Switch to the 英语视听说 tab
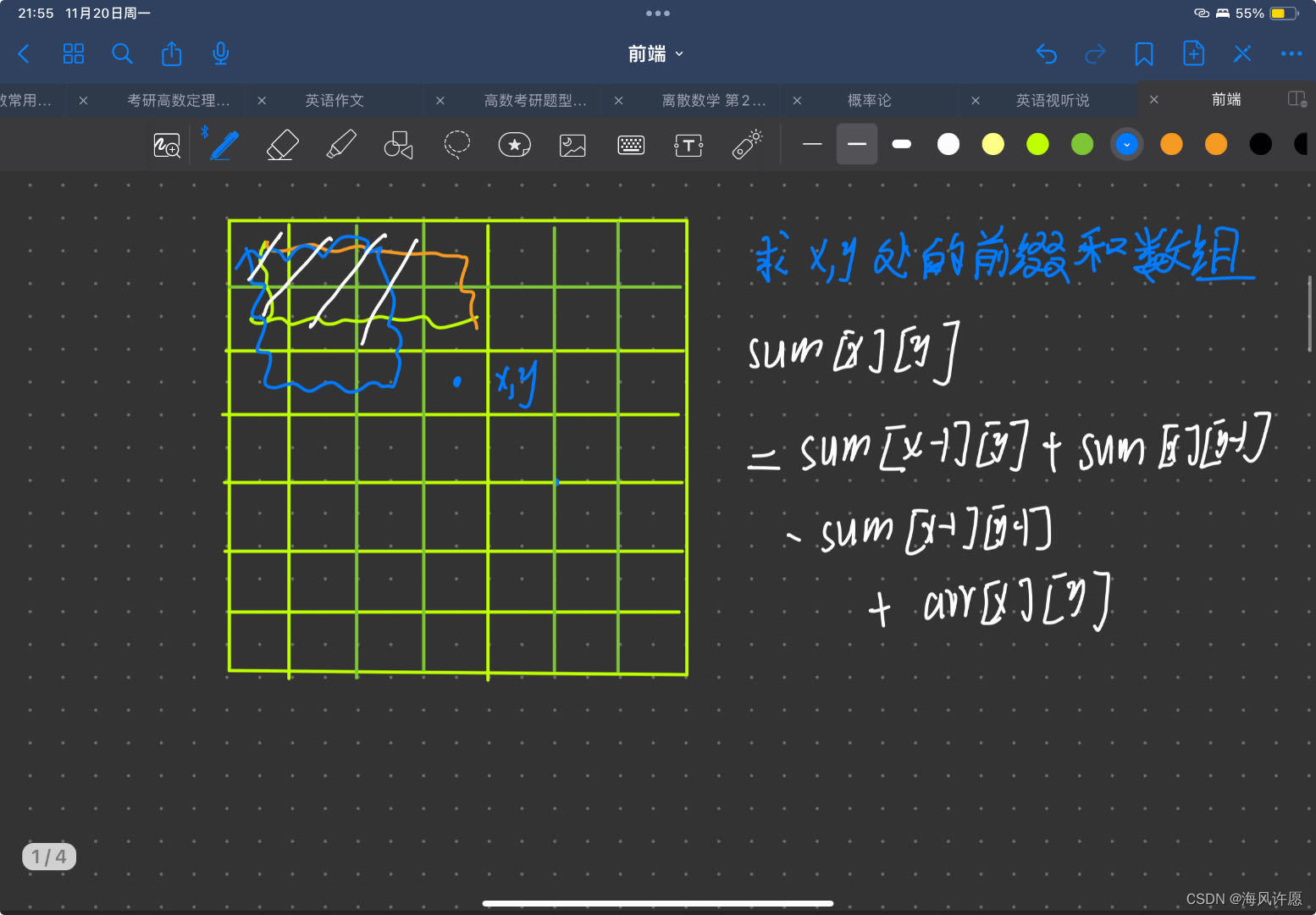Image resolution: width=1316 pixels, height=915 pixels. (x=1053, y=100)
